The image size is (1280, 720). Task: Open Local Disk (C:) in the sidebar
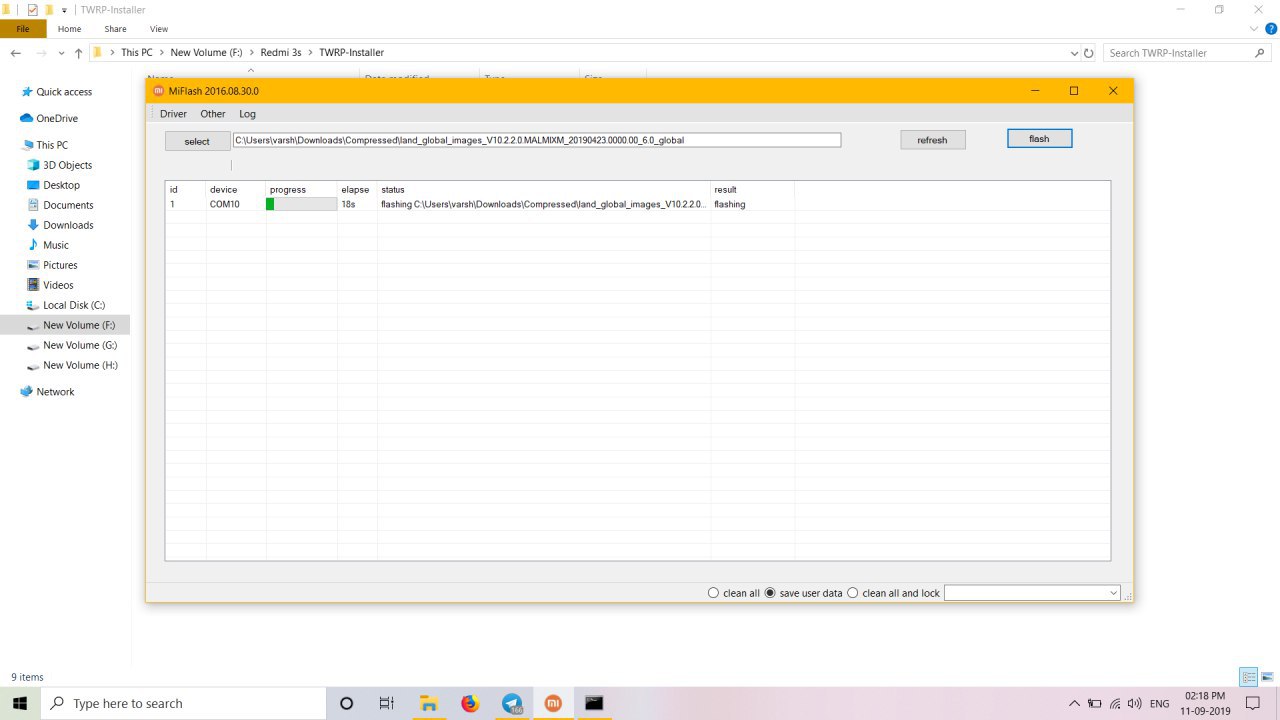[74, 305]
